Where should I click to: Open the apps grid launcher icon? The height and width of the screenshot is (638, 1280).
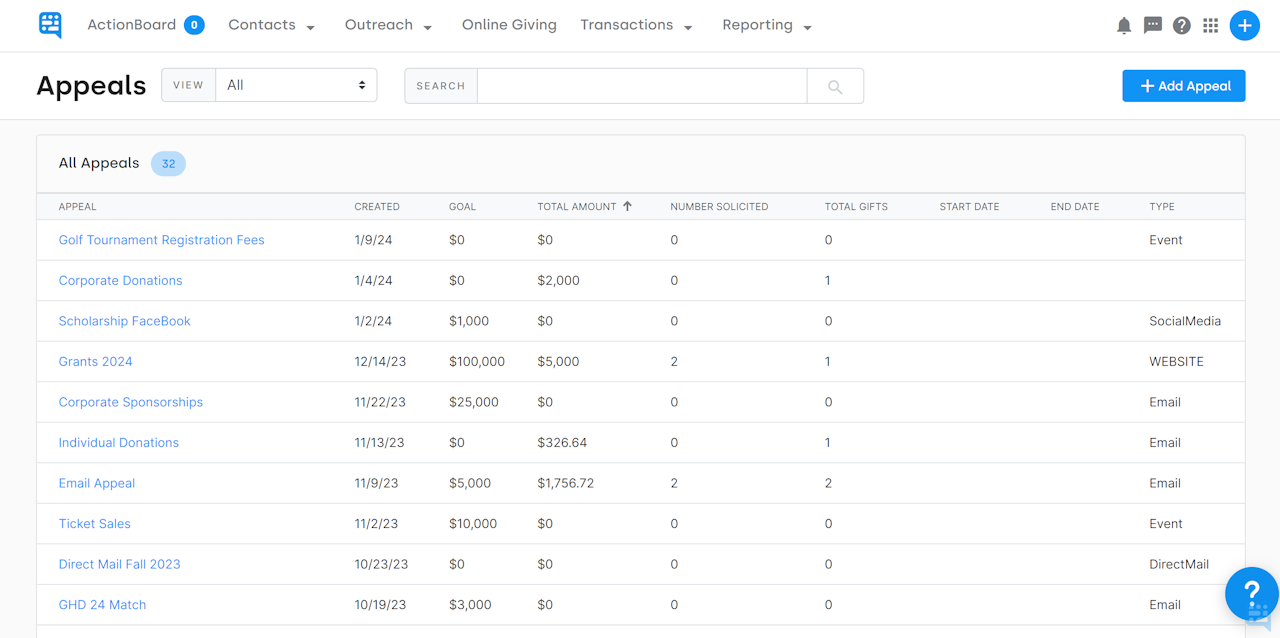(x=1211, y=26)
